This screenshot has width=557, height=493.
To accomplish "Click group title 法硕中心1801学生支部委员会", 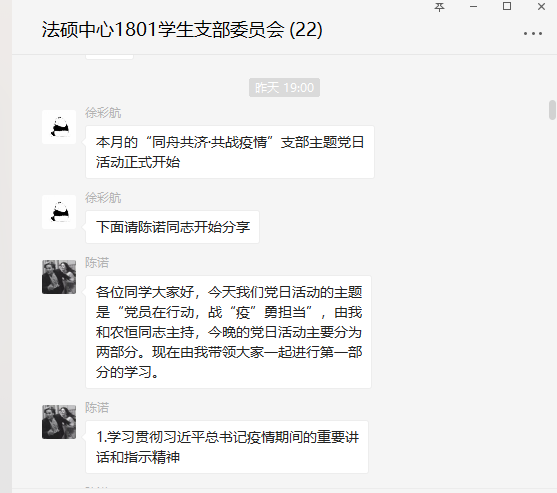I will 163,29.
